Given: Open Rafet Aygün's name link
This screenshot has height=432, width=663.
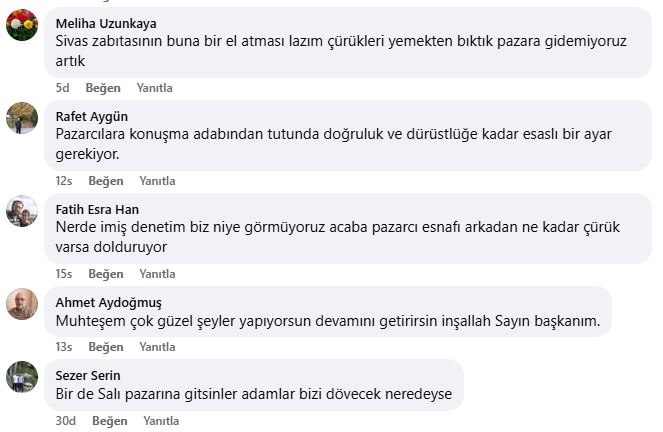Looking at the screenshot, I should click(91, 117).
